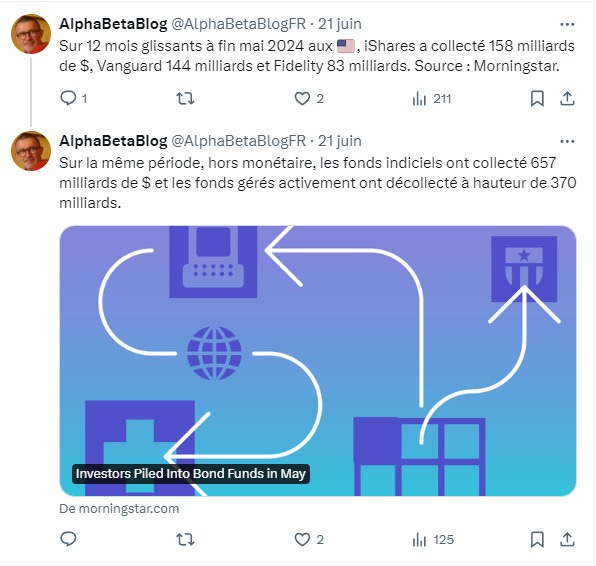Reply to the second tweet about fonds indiciels
This screenshot has height=566, width=596.
click(x=68, y=539)
